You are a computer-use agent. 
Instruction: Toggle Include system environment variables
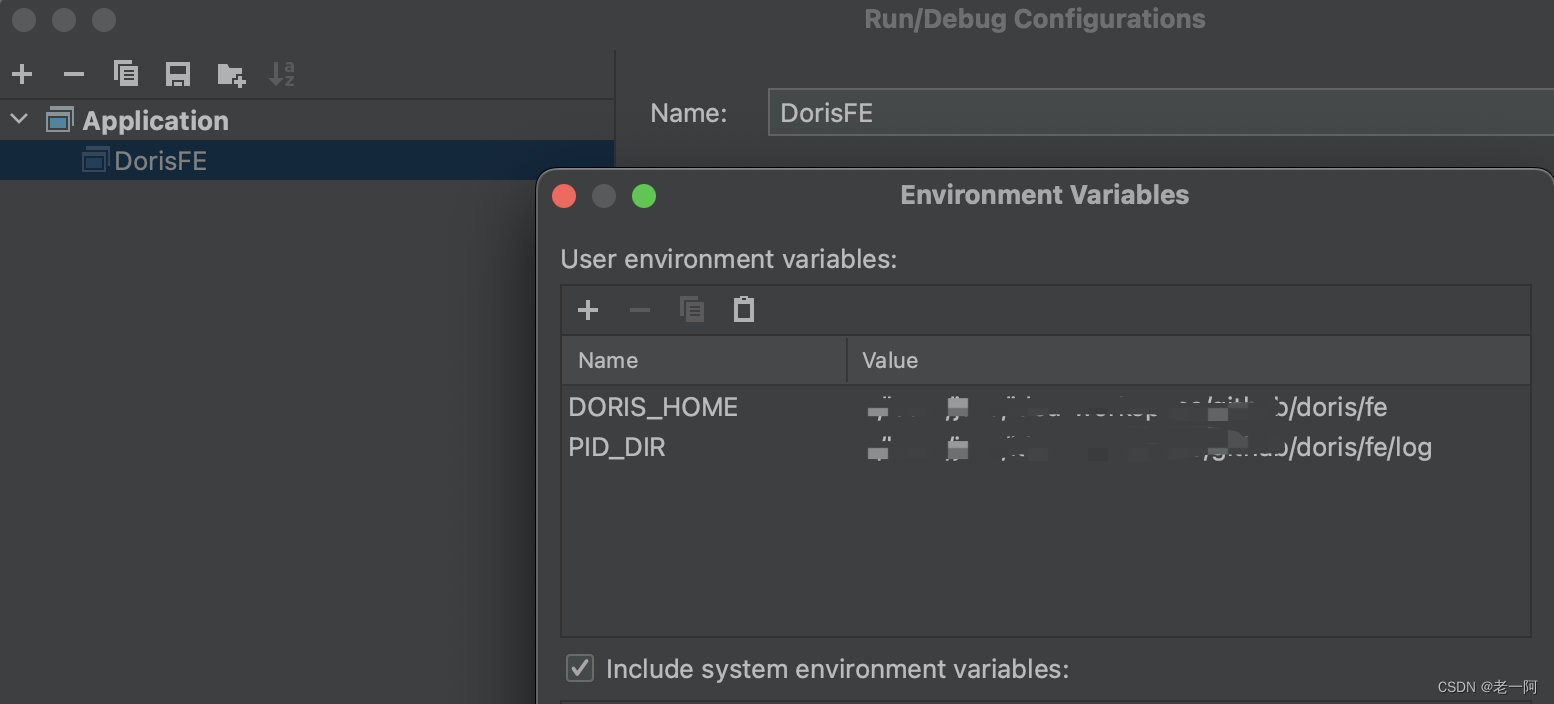click(580, 668)
